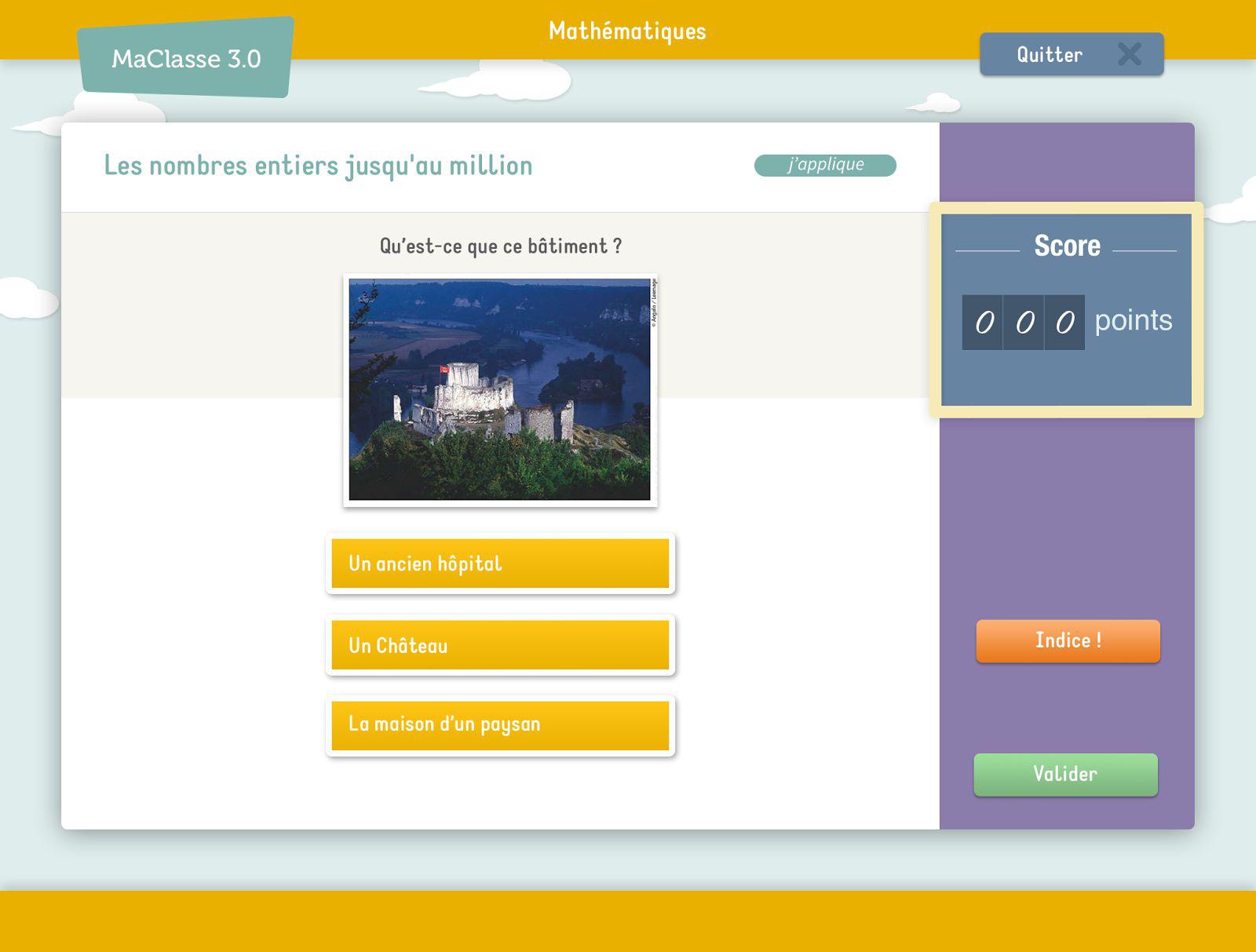Pick the answer 'La maison d'un paysan'
This screenshot has height=952, width=1256.
tap(500, 726)
